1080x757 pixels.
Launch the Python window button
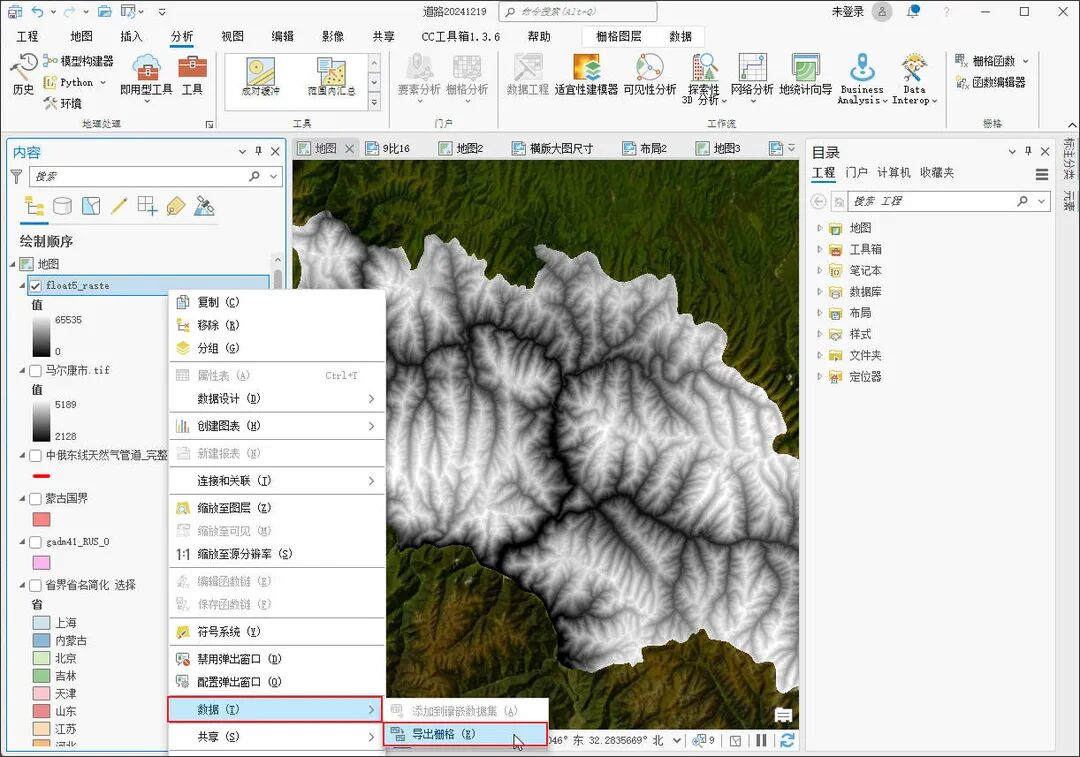click(74, 83)
